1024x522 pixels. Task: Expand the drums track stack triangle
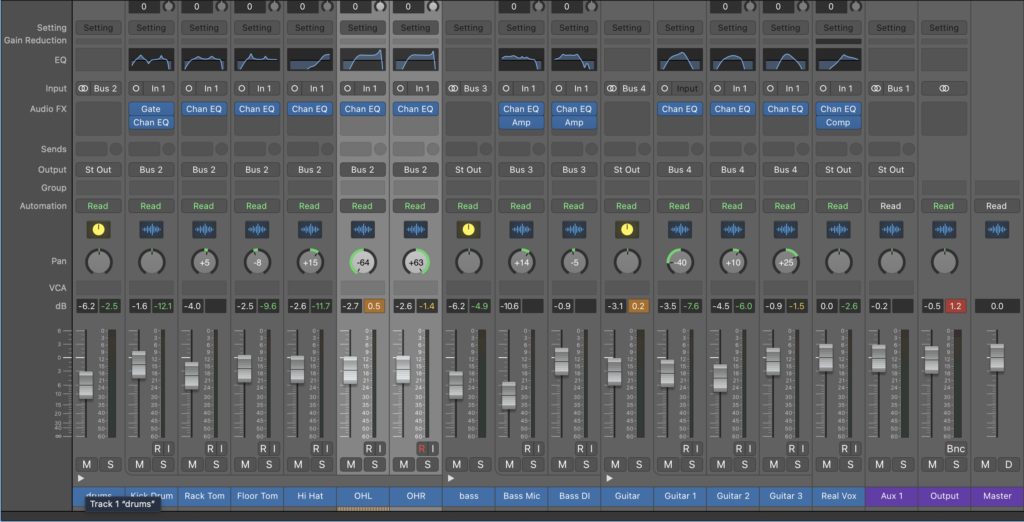(x=80, y=478)
